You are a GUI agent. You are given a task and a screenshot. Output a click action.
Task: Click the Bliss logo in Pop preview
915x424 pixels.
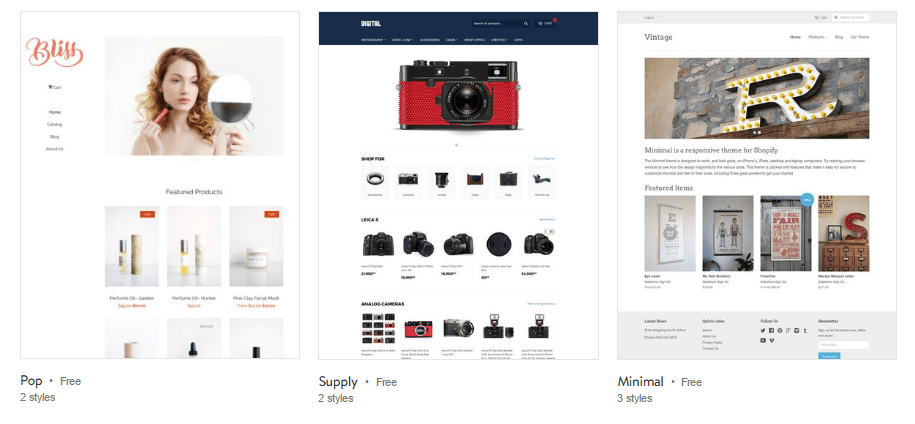point(54,52)
